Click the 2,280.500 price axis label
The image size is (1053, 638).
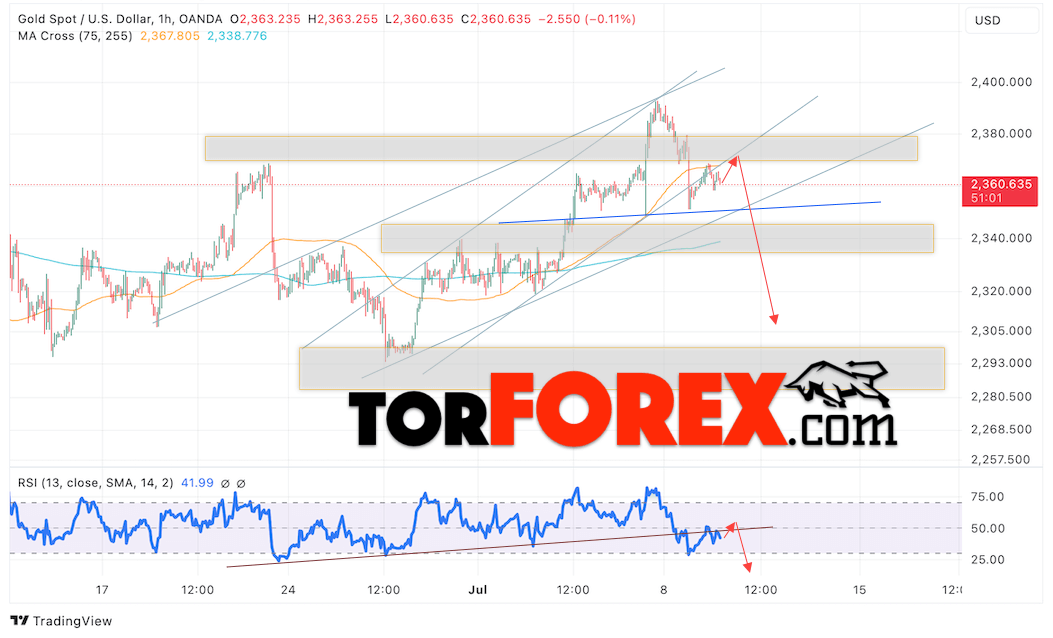[1001, 396]
